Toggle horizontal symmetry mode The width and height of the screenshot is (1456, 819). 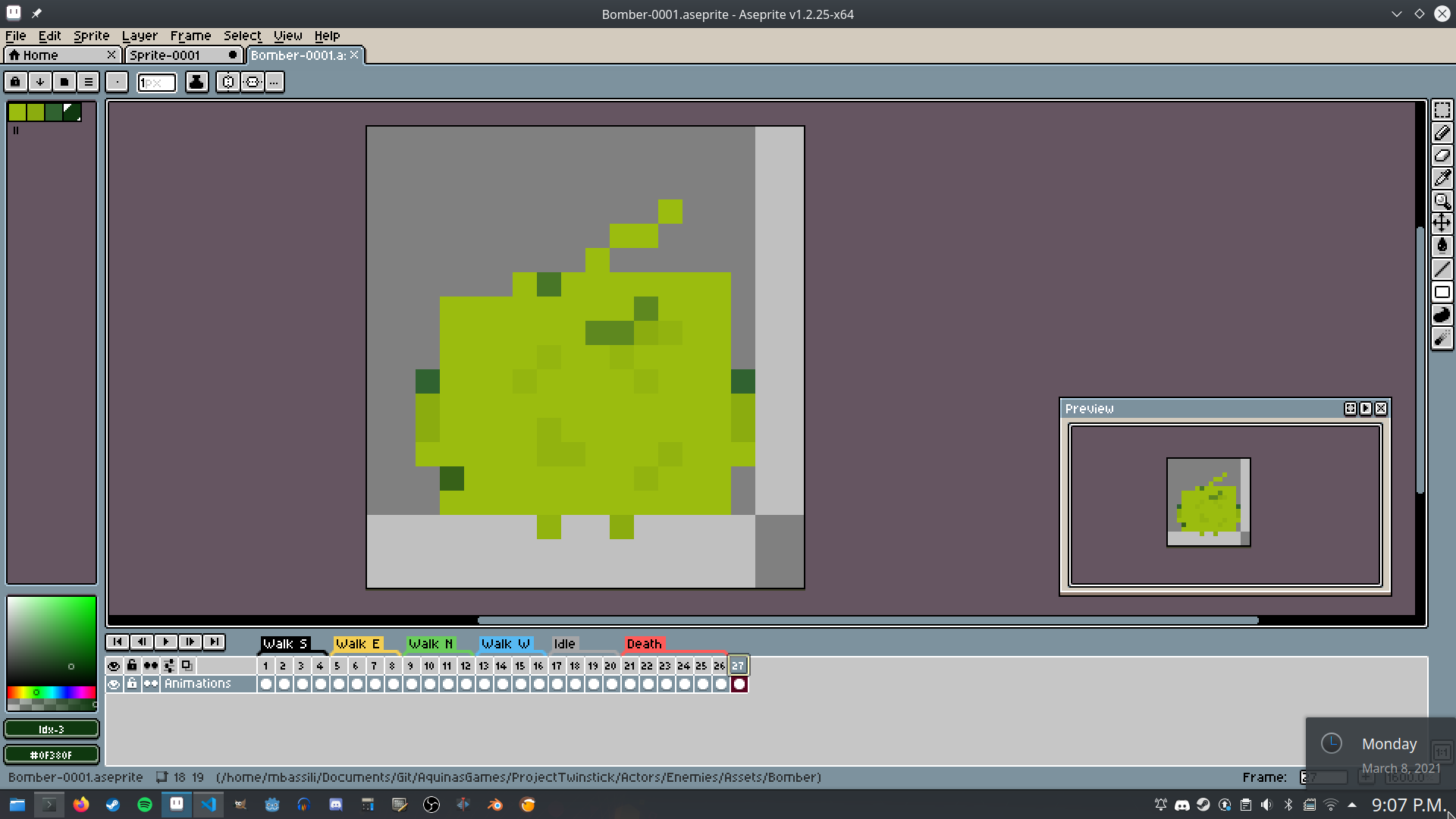[x=253, y=82]
